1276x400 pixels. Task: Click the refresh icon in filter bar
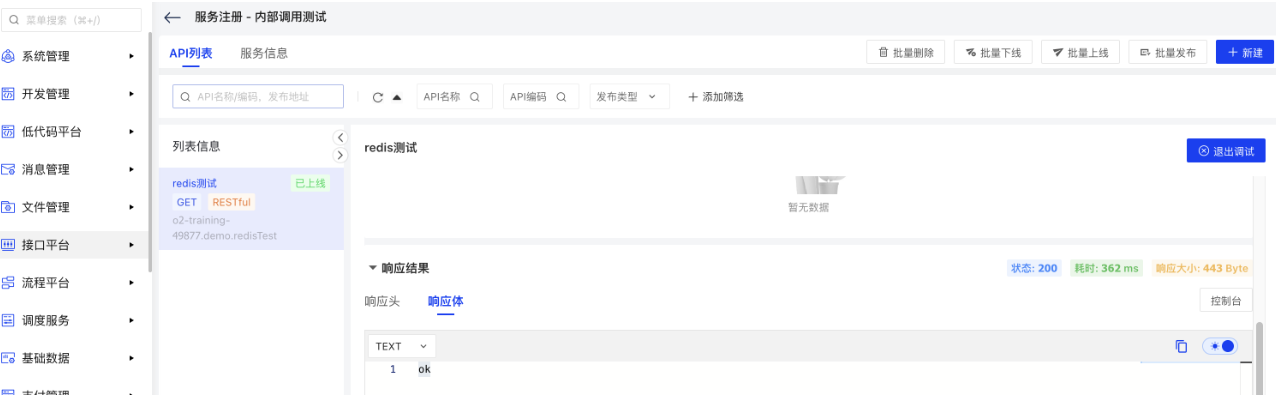coord(378,97)
